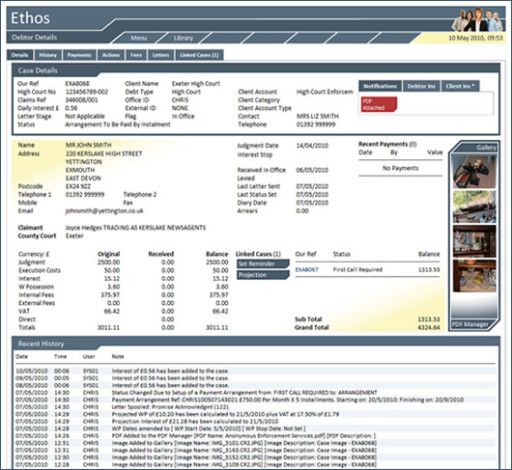This screenshot has width=512, height=470.
Task: View the Linked Cases (1) tab
Action: point(199,55)
